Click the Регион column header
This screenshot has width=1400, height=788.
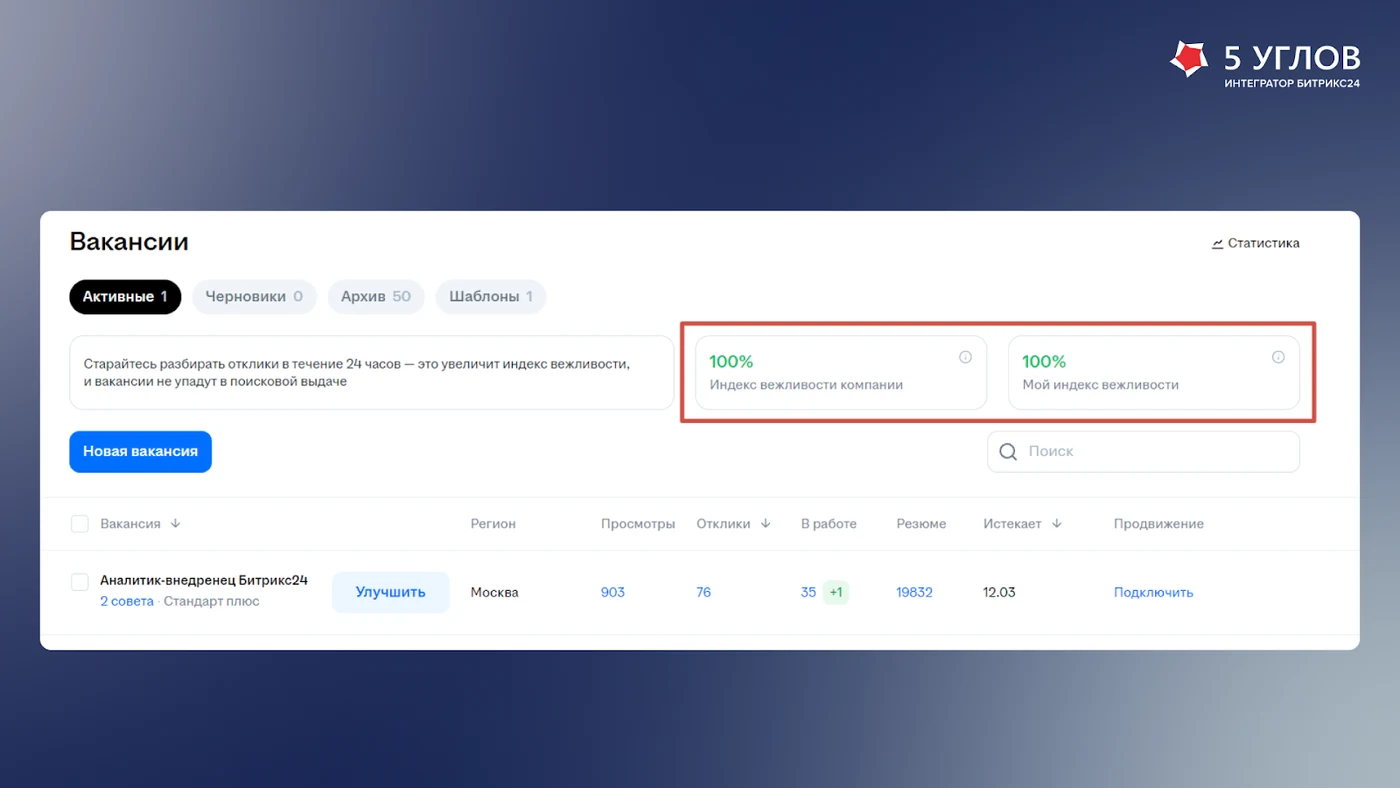(x=494, y=524)
